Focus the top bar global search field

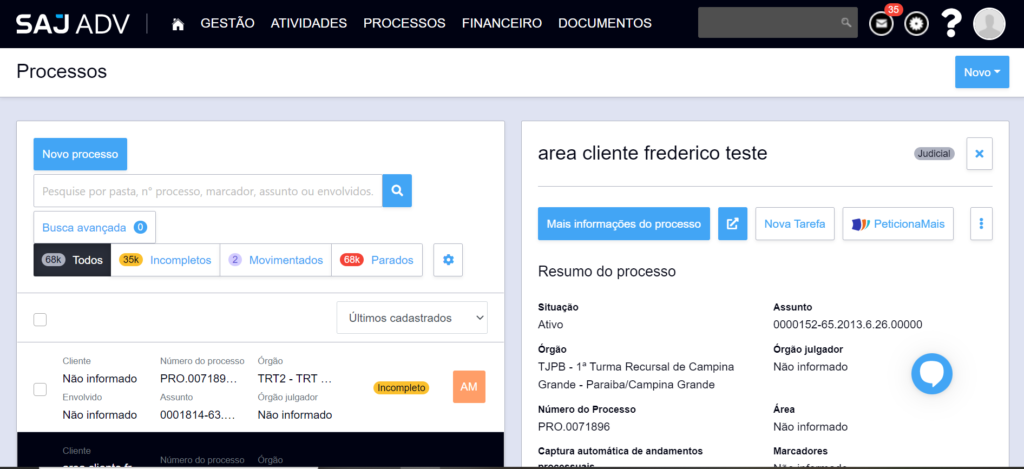click(778, 23)
